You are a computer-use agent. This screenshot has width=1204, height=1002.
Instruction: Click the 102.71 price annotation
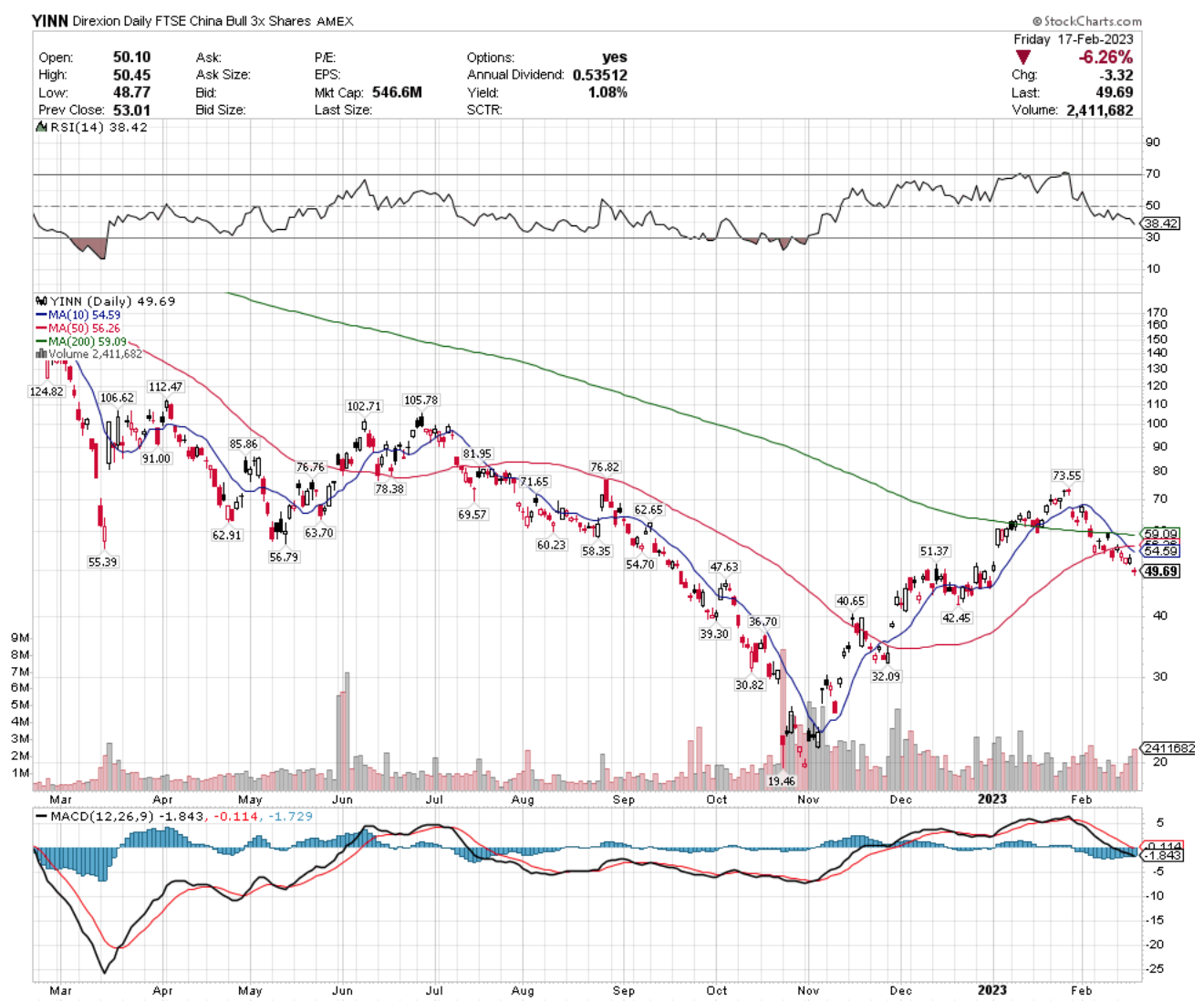coord(364,407)
